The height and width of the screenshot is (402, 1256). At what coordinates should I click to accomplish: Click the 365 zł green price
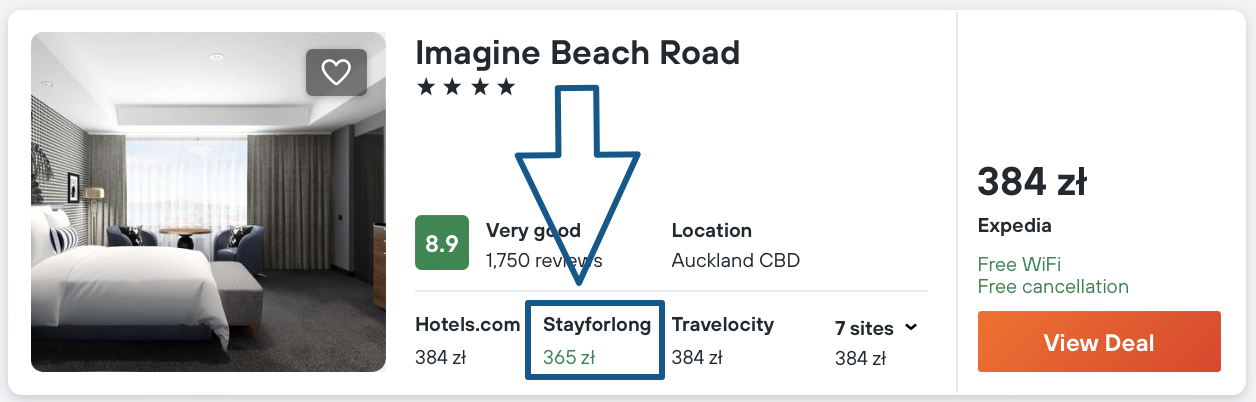coord(569,357)
